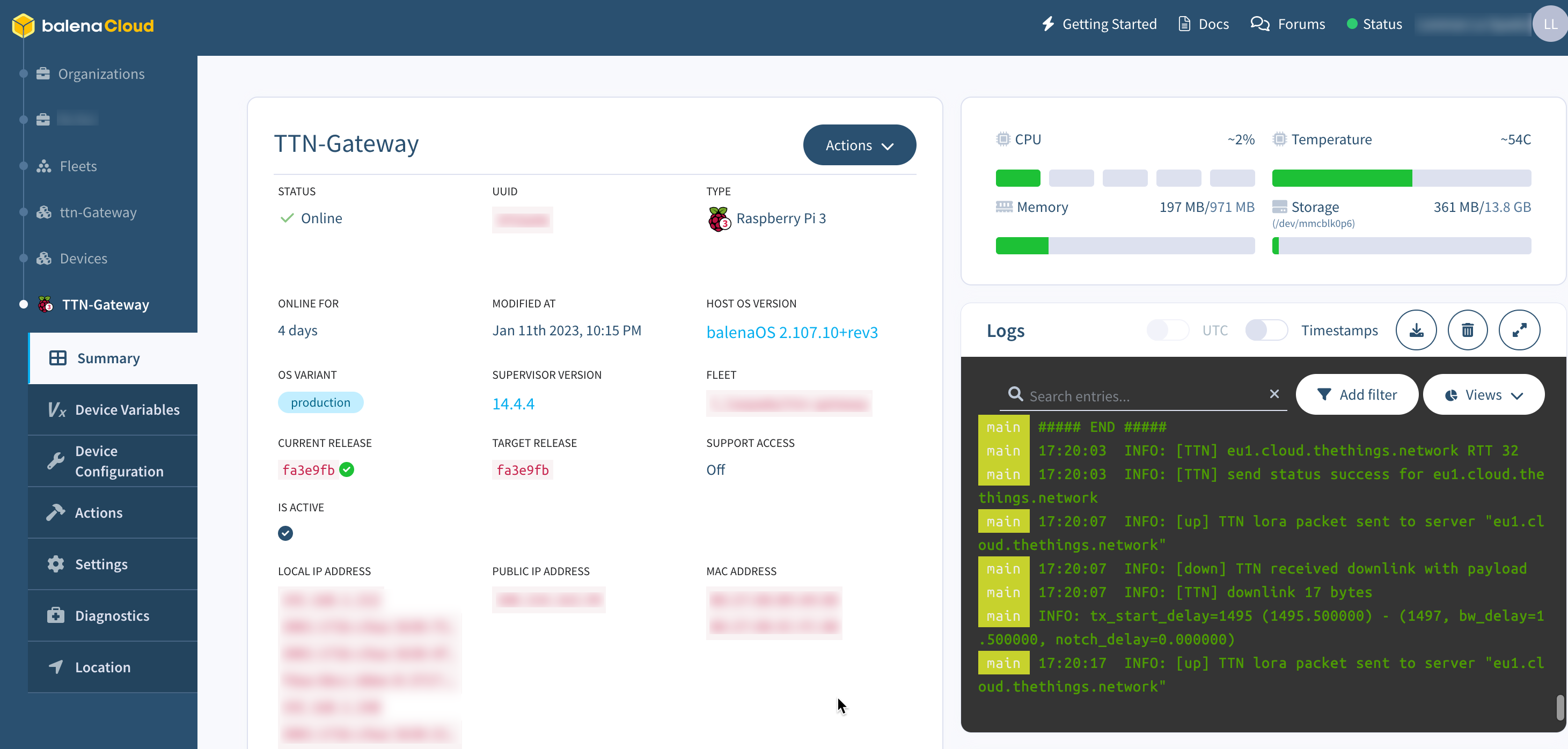Click the Settings gear icon

(55, 564)
